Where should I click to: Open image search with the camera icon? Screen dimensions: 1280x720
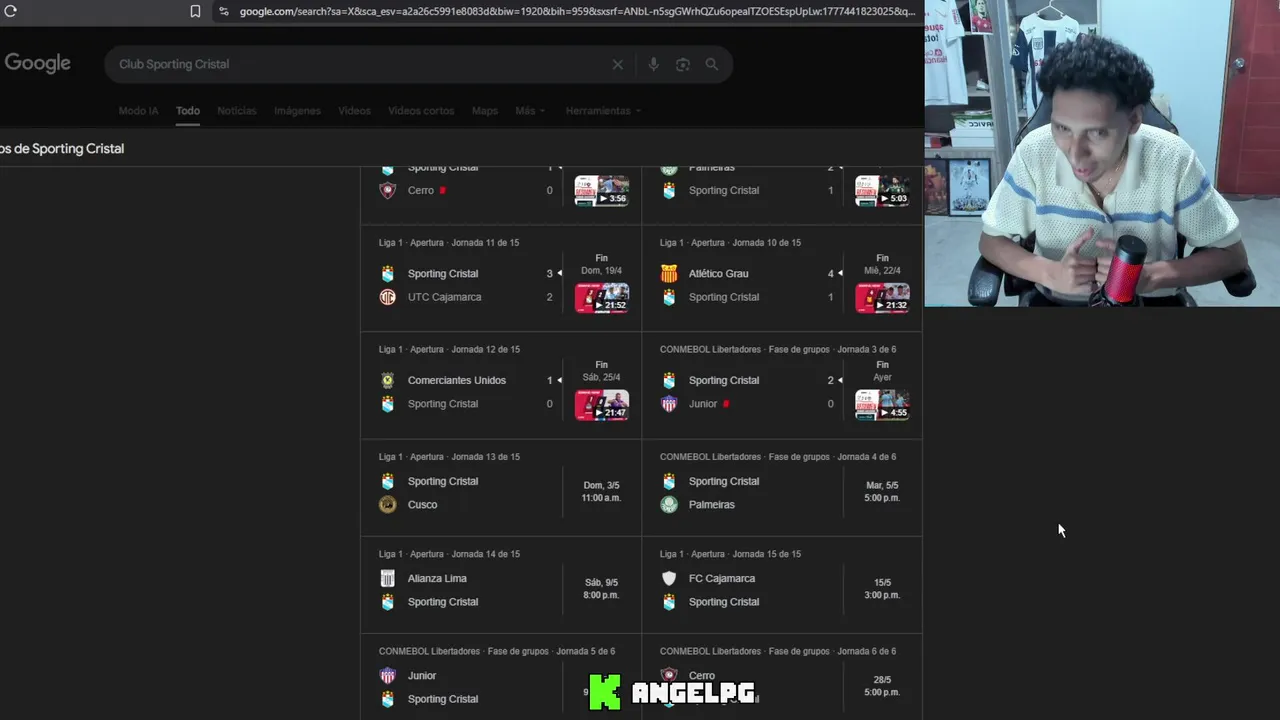click(683, 64)
